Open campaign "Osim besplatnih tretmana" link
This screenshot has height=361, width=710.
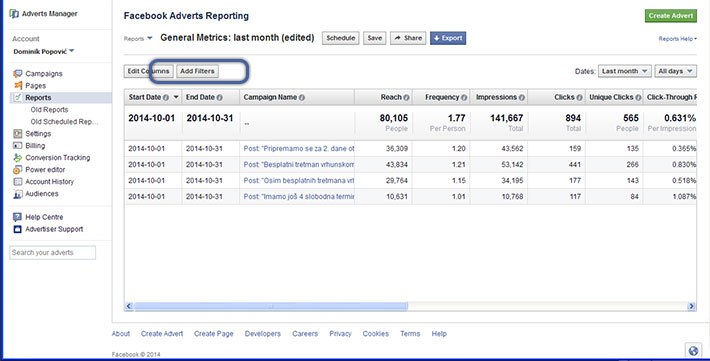[x=299, y=180]
